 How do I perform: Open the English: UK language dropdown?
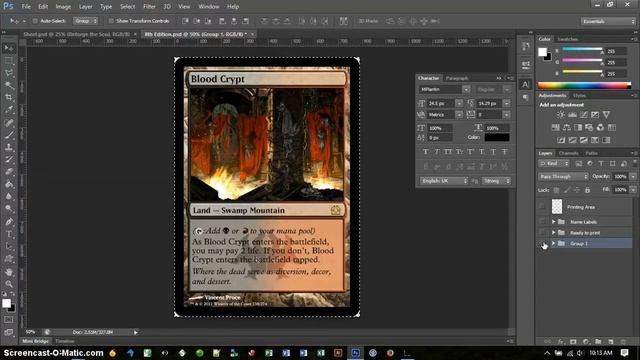(444, 181)
